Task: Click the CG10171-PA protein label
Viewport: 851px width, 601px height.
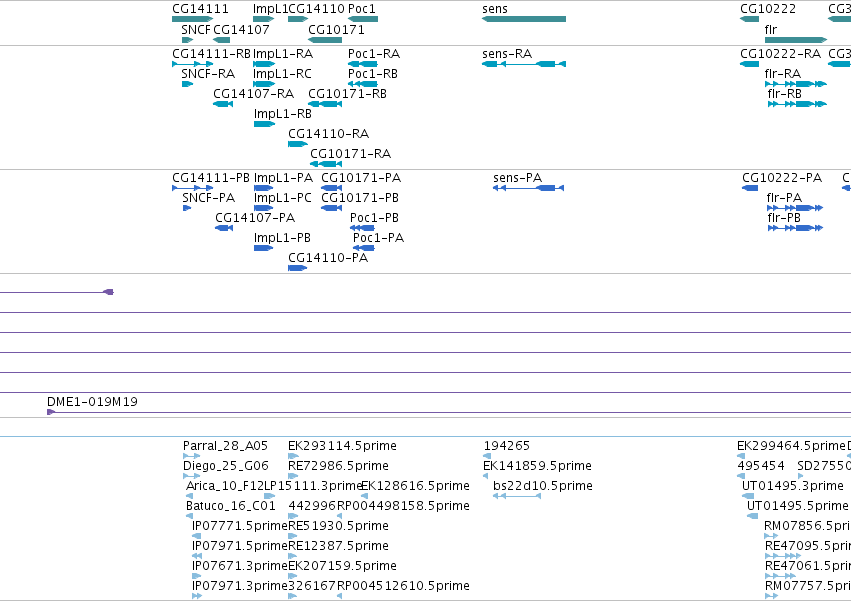Action: coord(361,178)
